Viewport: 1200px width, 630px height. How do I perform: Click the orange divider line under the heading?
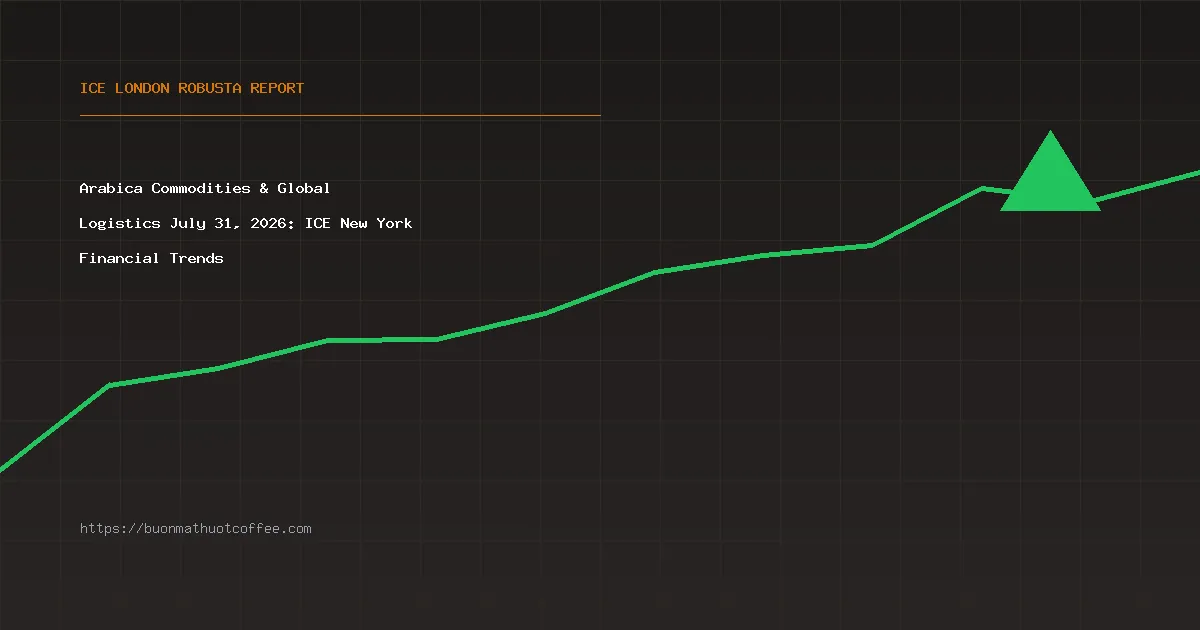coord(340,115)
